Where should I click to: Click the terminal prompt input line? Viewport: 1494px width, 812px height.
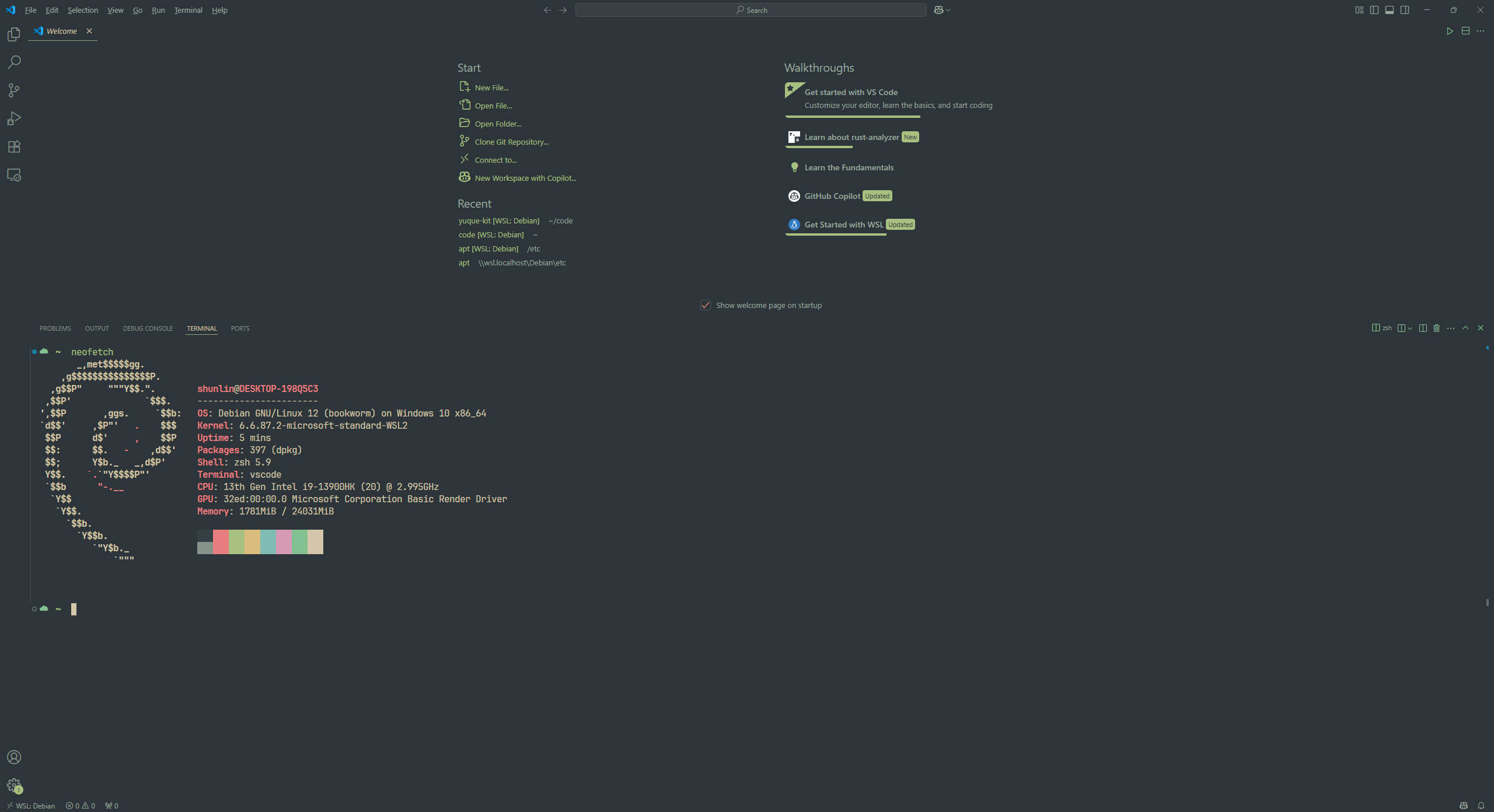tap(74, 609)
